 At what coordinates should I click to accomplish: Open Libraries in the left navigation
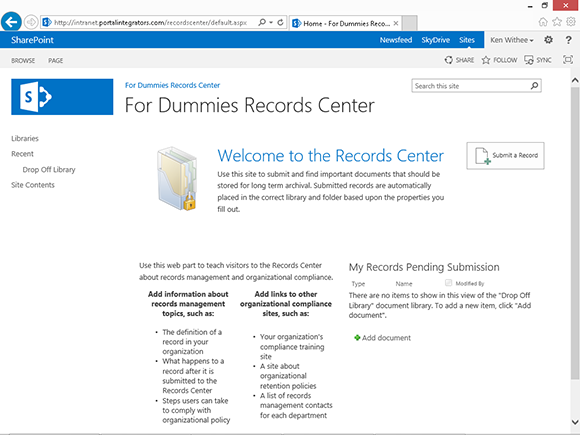coord(25,138)
